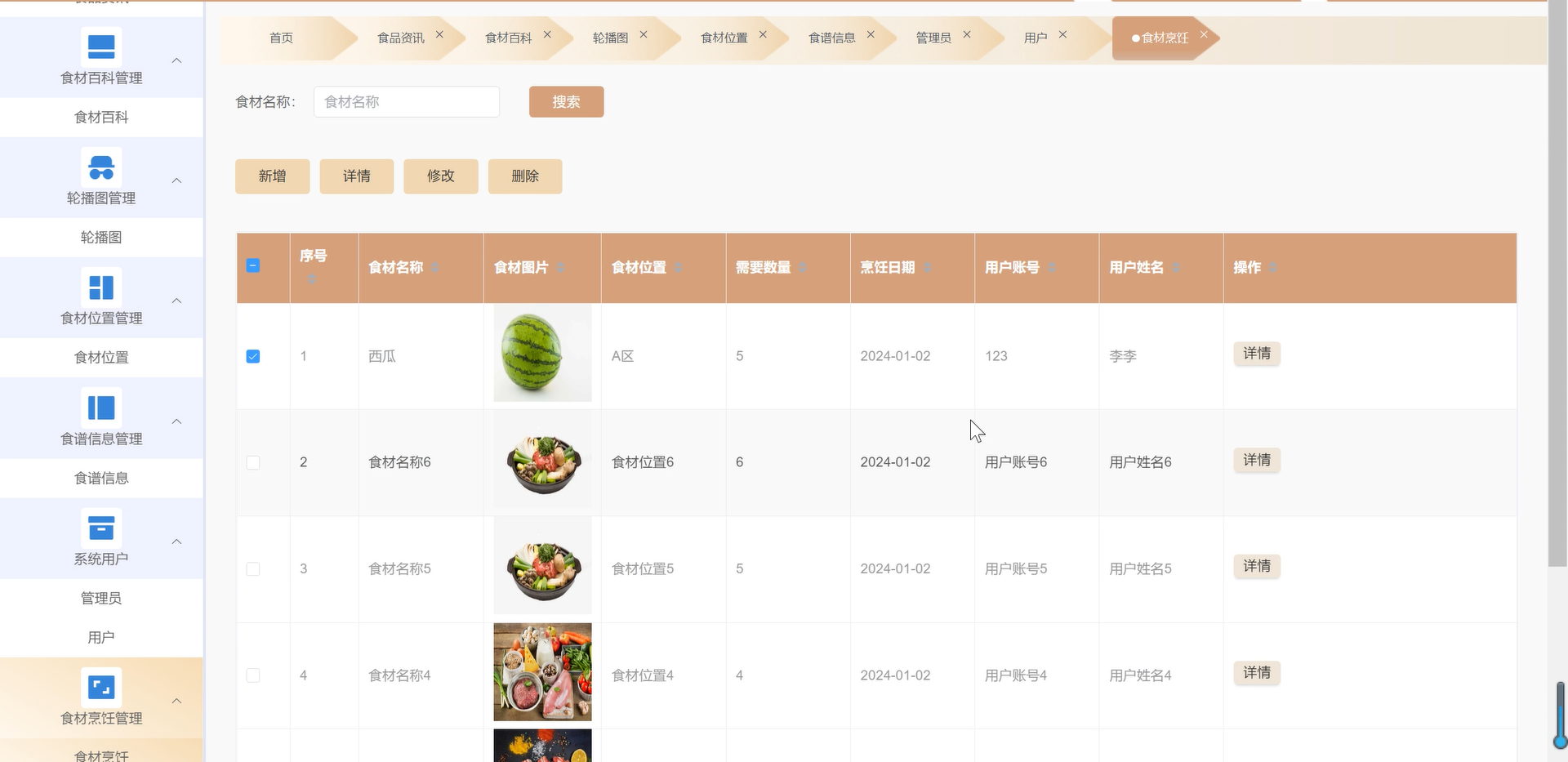Switch to the 食材百科 tab

pyautogui.click(x=509, y=38)
